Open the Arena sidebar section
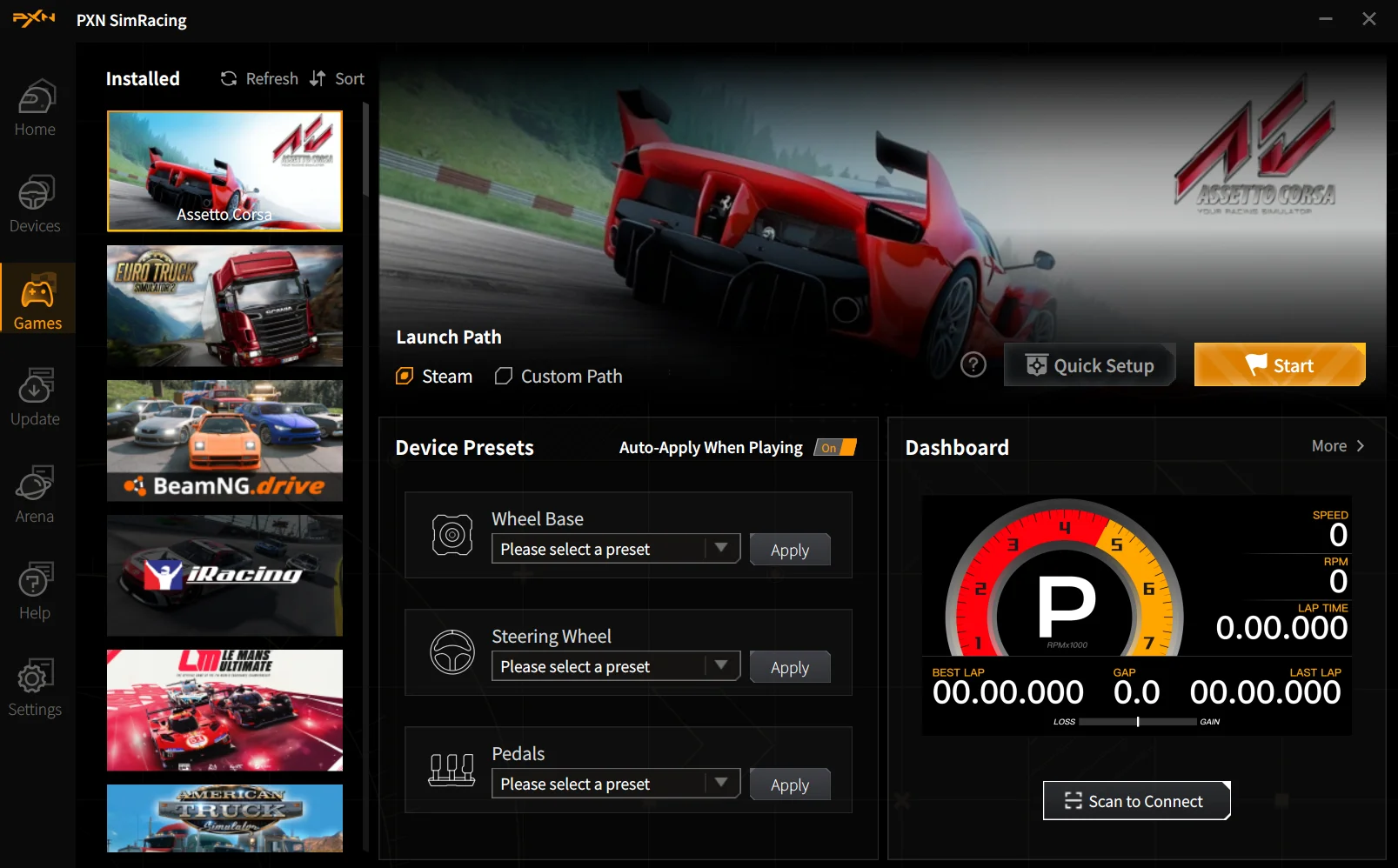Screen dimensions: 1398x868 click(x=35, y=495)
